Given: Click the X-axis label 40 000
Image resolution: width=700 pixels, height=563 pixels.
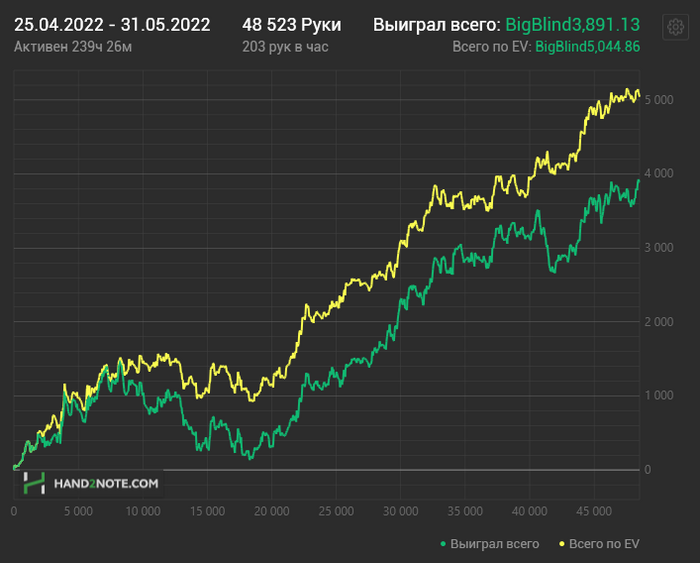Looking at the screenshot, I should [x=529, y=511].
